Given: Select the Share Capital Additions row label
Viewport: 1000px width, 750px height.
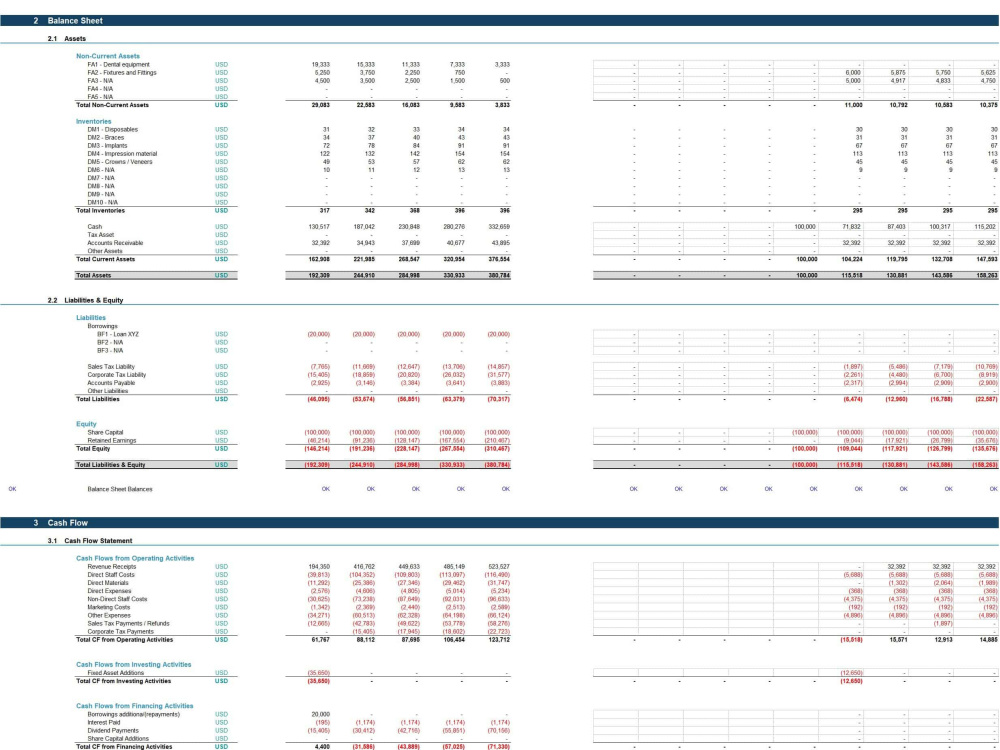Looking at the screenshot, I should pos(117,739).
